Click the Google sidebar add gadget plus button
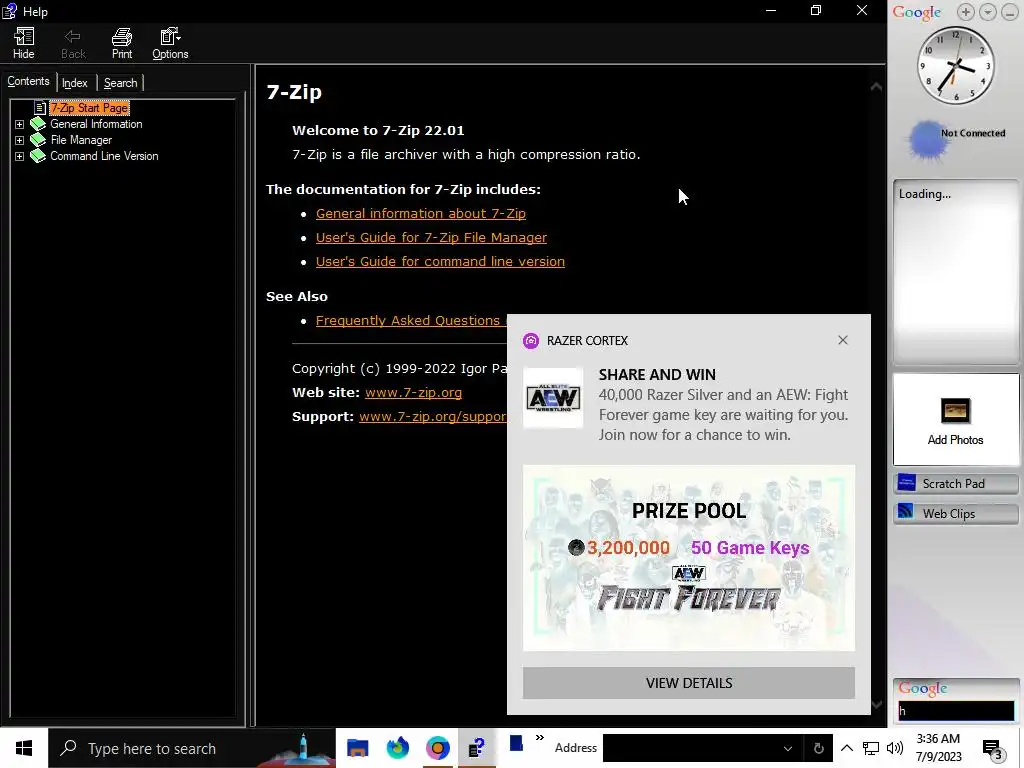The width and height of the screenshot is (1024, 768). click(966, 12)
